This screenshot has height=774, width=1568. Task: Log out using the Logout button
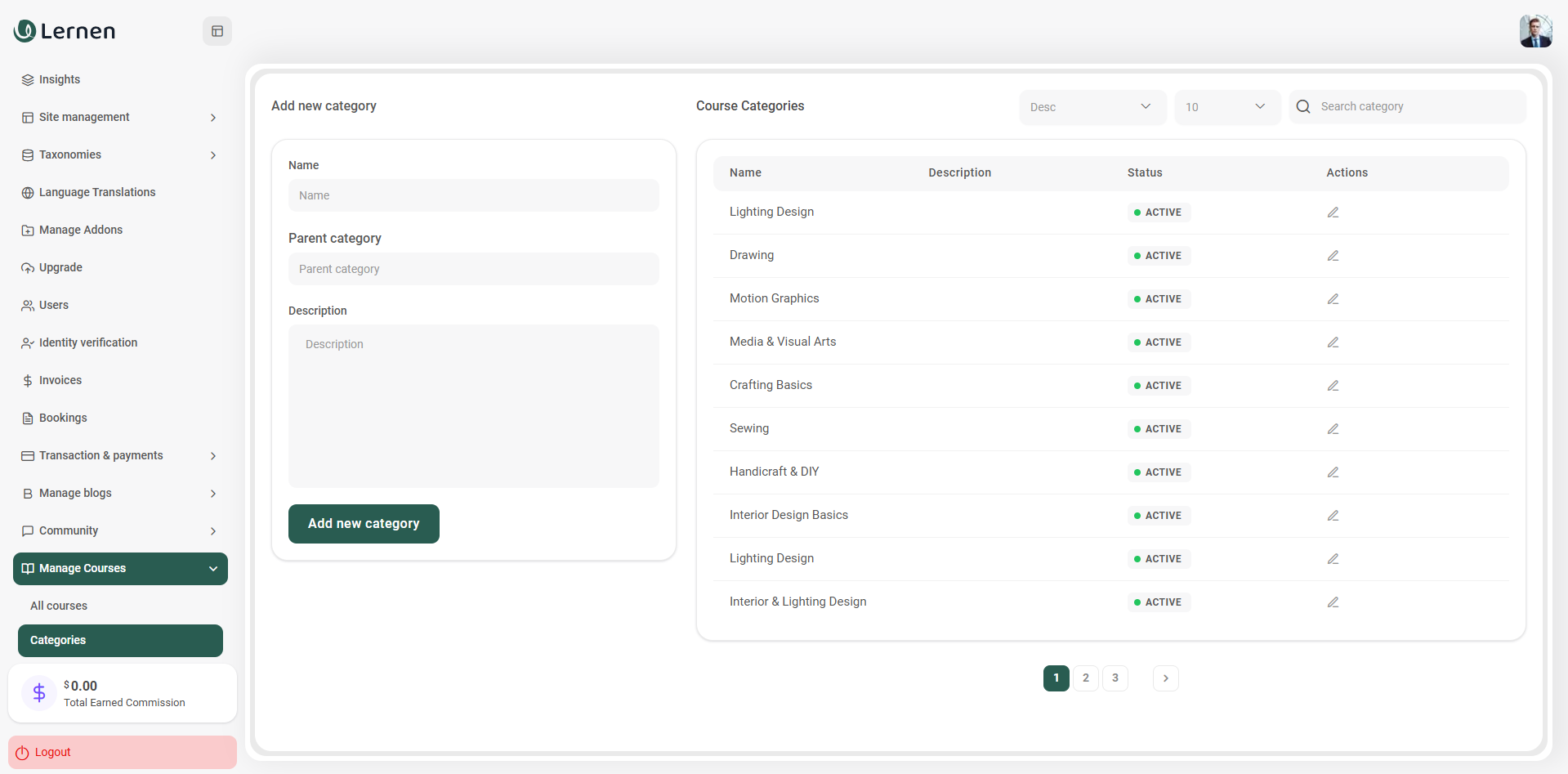click(x=123, y=752)
